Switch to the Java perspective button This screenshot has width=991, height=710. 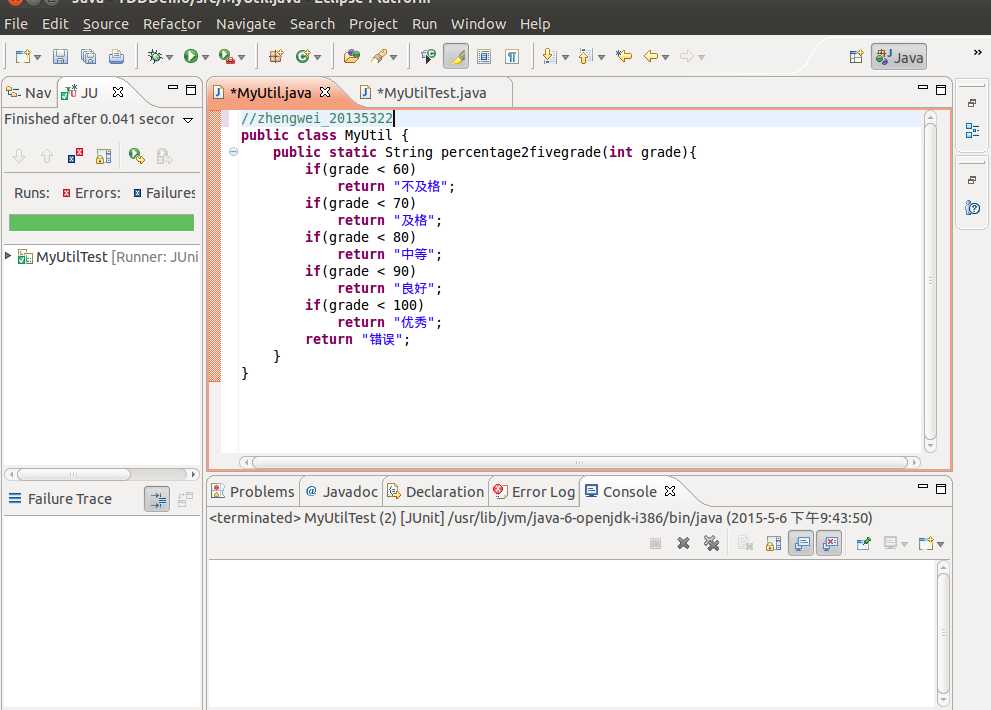(899, 57)
